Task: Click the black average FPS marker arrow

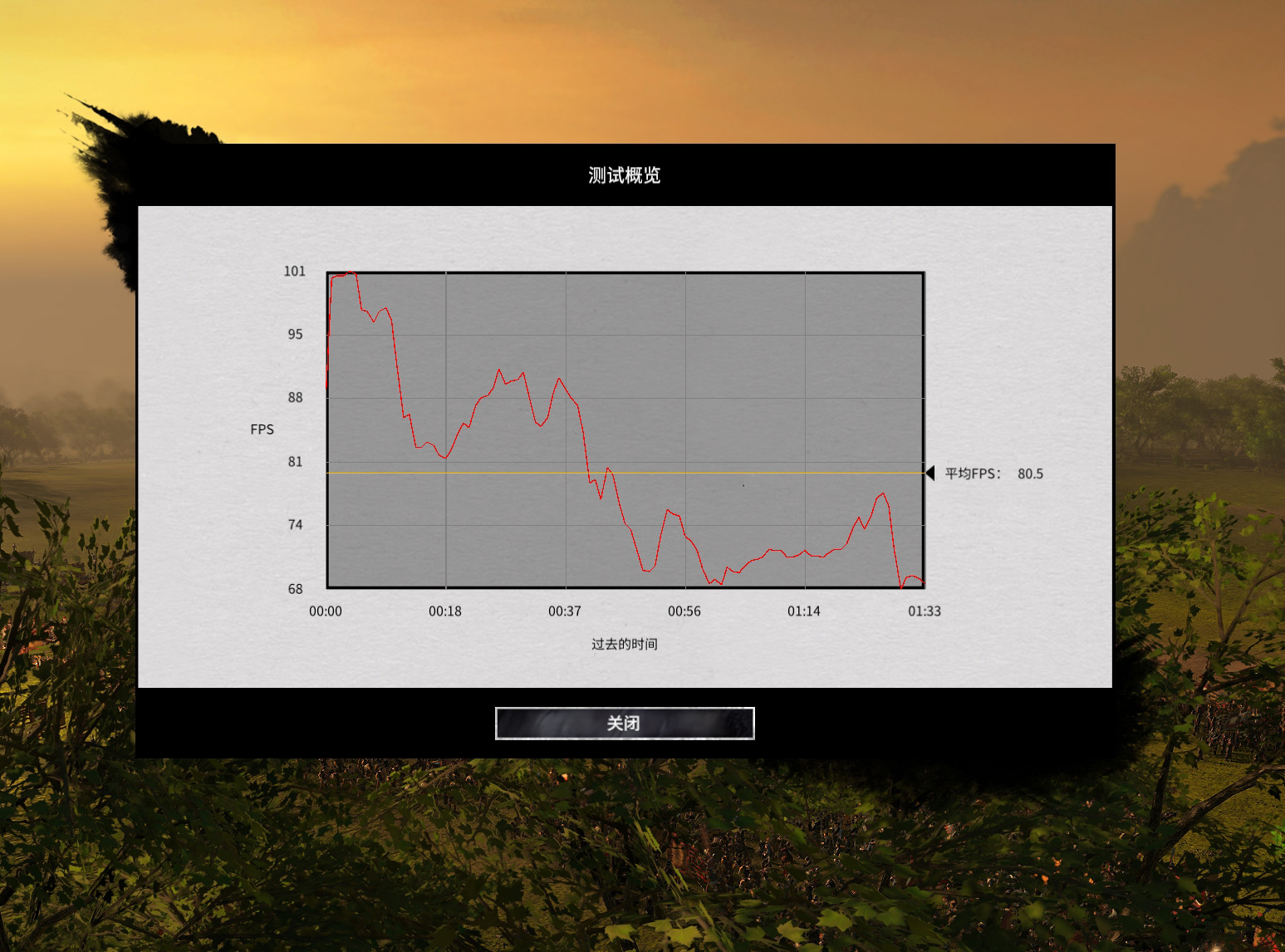Action: pyautogui.click(x=930, y=473)
